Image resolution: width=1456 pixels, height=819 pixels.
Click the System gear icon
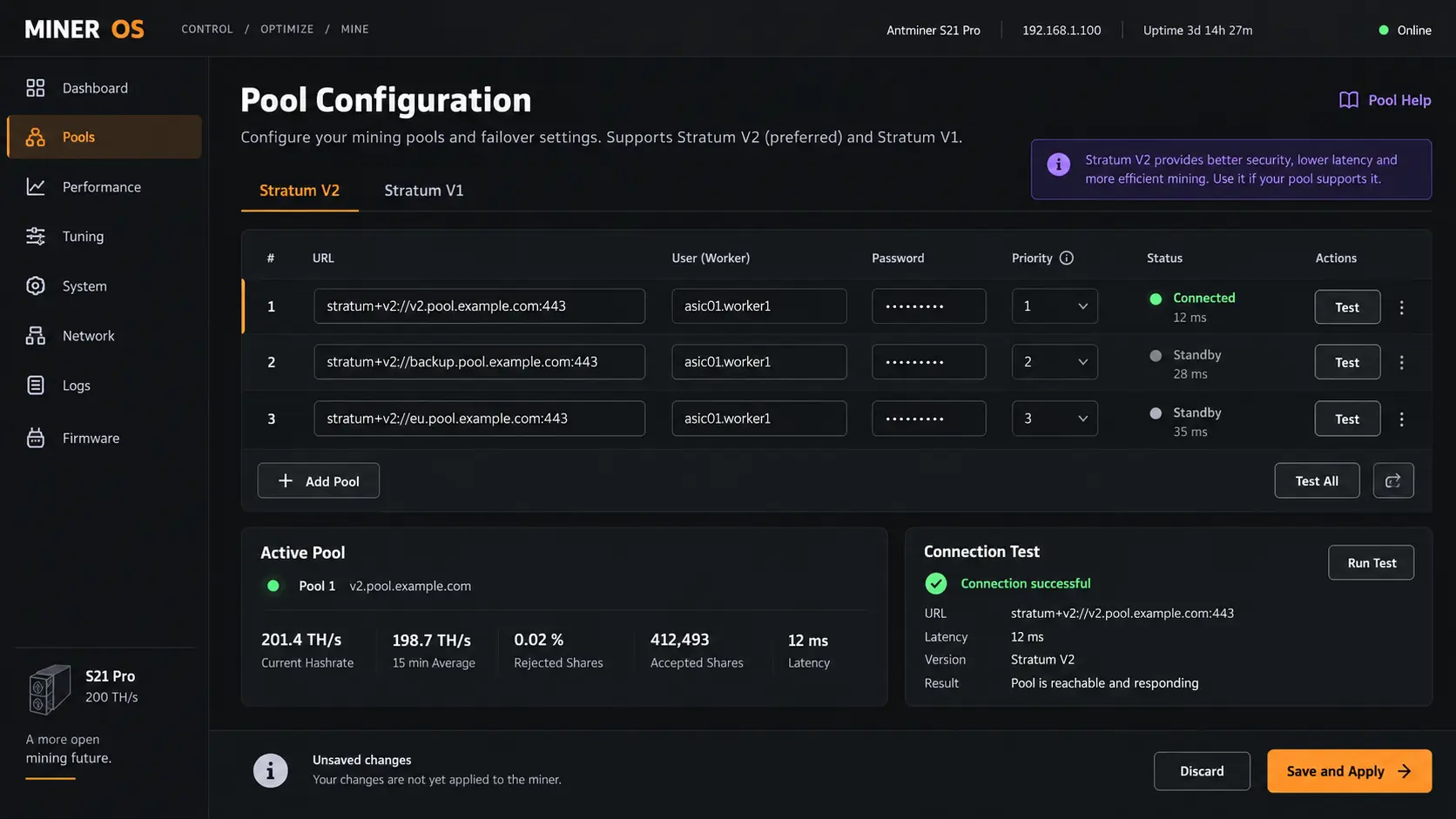(x=35, y=285)
